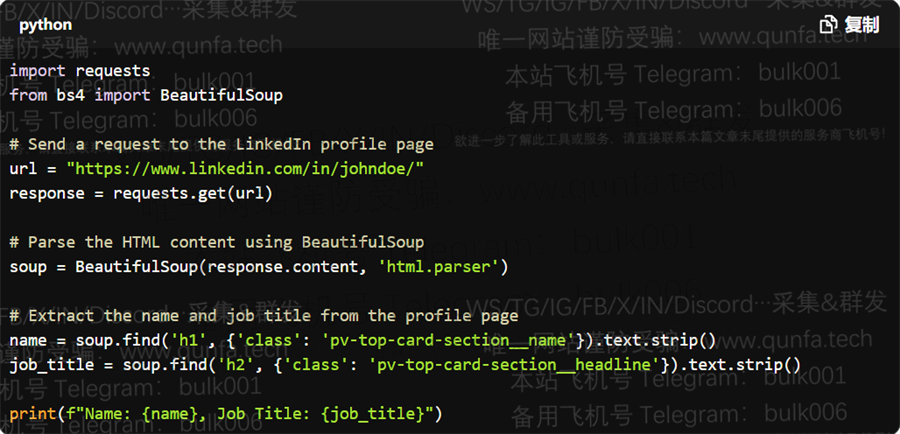Screen dimensions: 900x434
Task: Click the 'Send a request' comment line
Action: pos(222,144)
